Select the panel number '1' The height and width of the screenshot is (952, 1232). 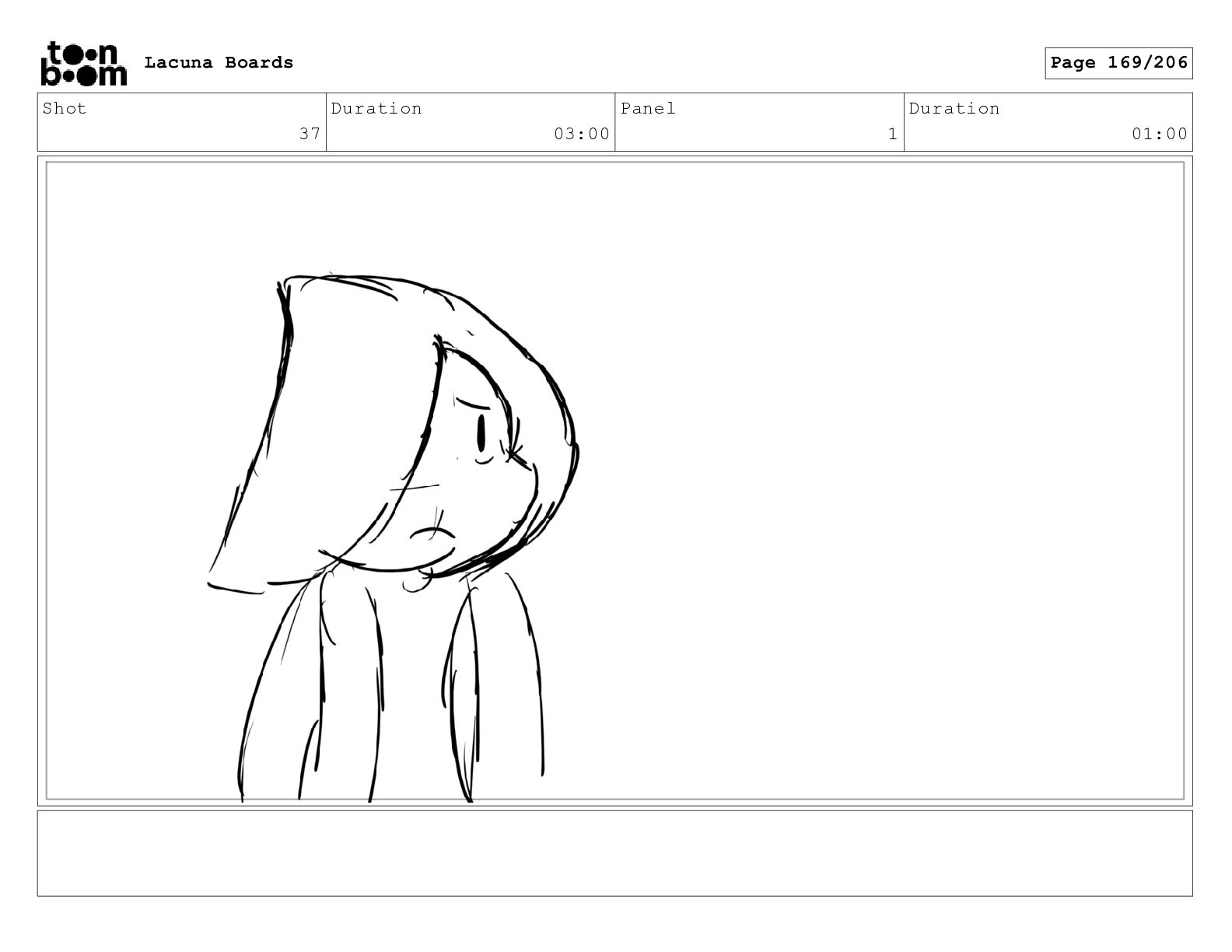(893, 134)
